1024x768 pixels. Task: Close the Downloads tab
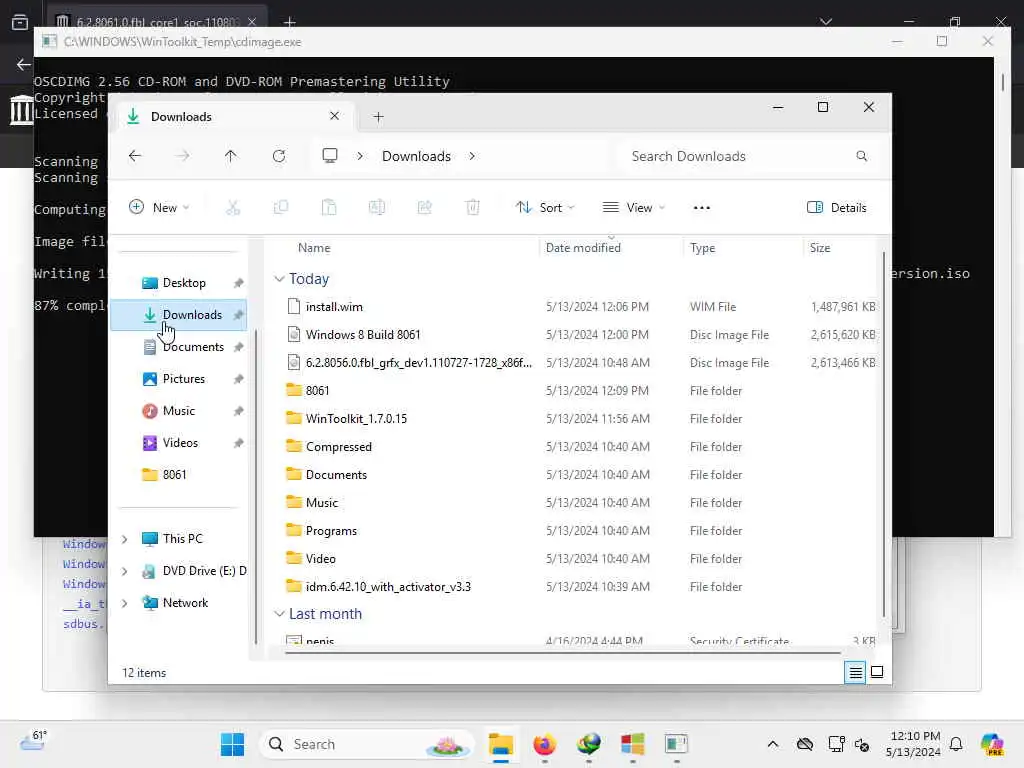tap(334, 116)
